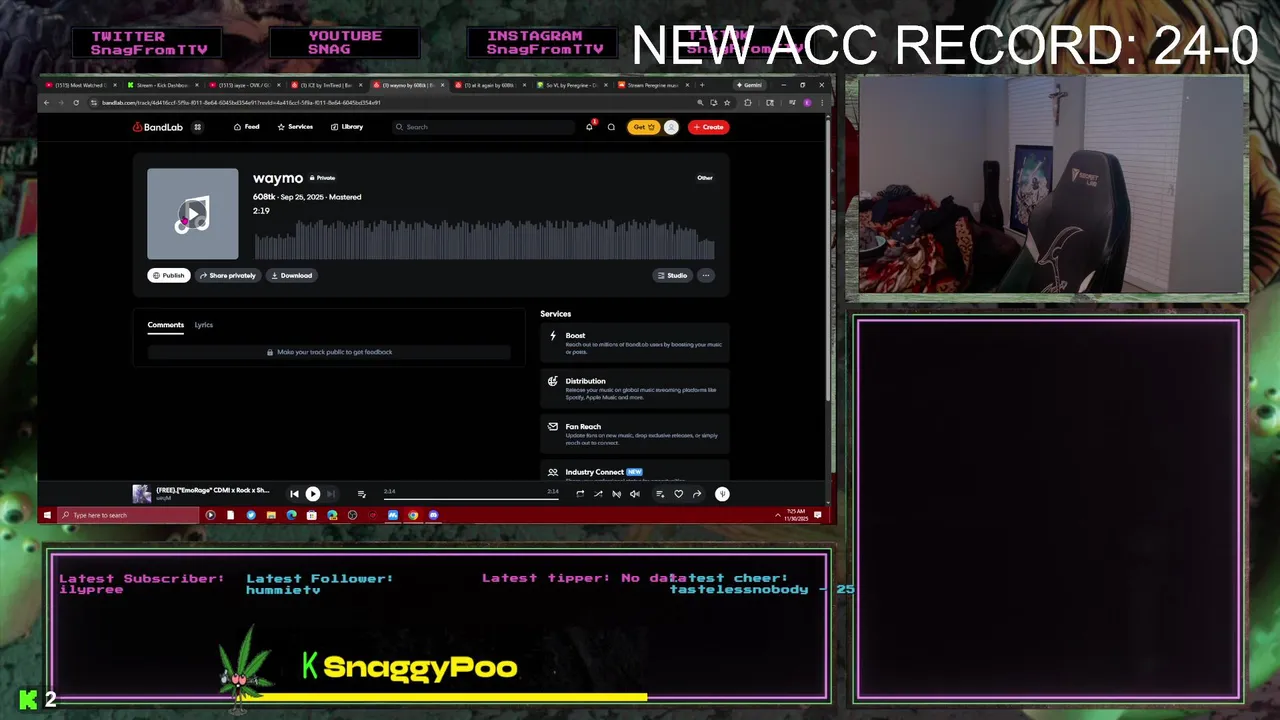The height and width of the screenshot is (720, 1280).
Task: Open the Industry Connect service card
Action: pos(635,472)
